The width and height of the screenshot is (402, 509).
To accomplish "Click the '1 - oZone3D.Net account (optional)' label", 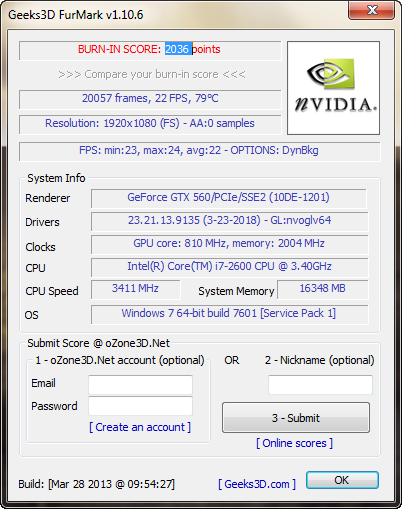I will point(120,360).
